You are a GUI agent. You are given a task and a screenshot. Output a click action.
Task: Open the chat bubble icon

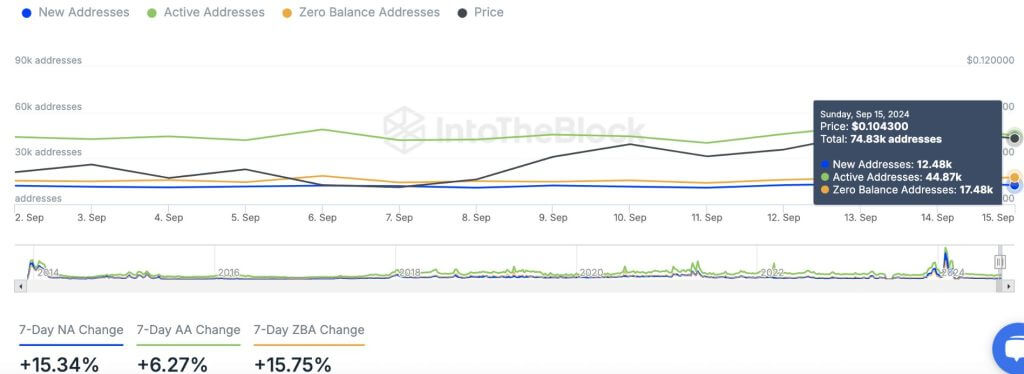(x=1010, y=349)
